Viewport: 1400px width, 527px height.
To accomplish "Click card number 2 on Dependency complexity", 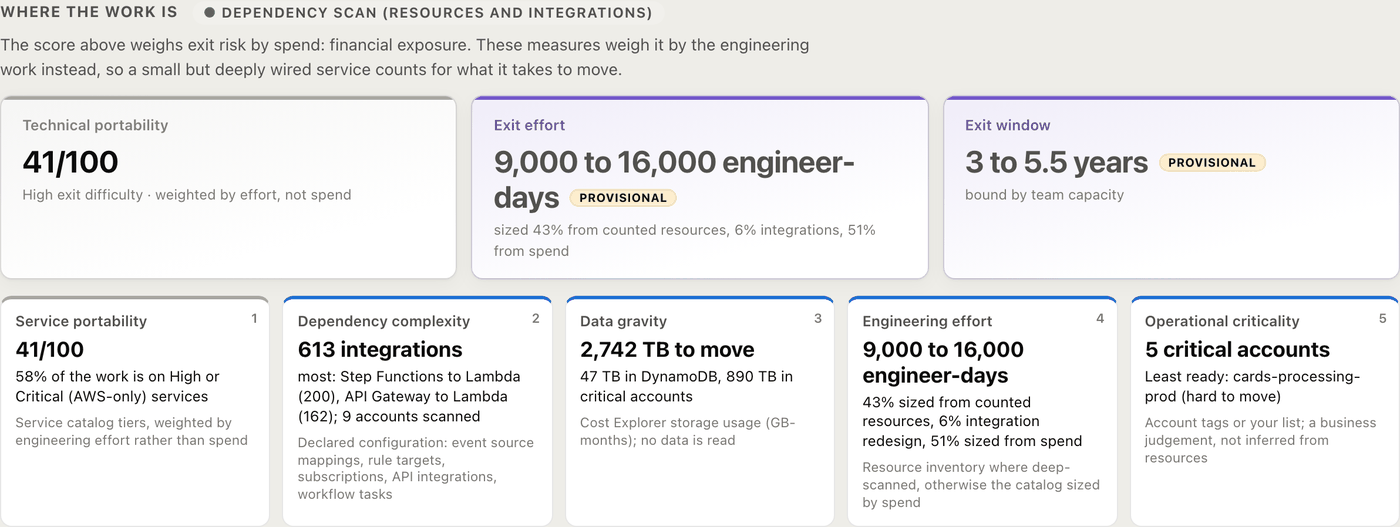I will (536, 318).
